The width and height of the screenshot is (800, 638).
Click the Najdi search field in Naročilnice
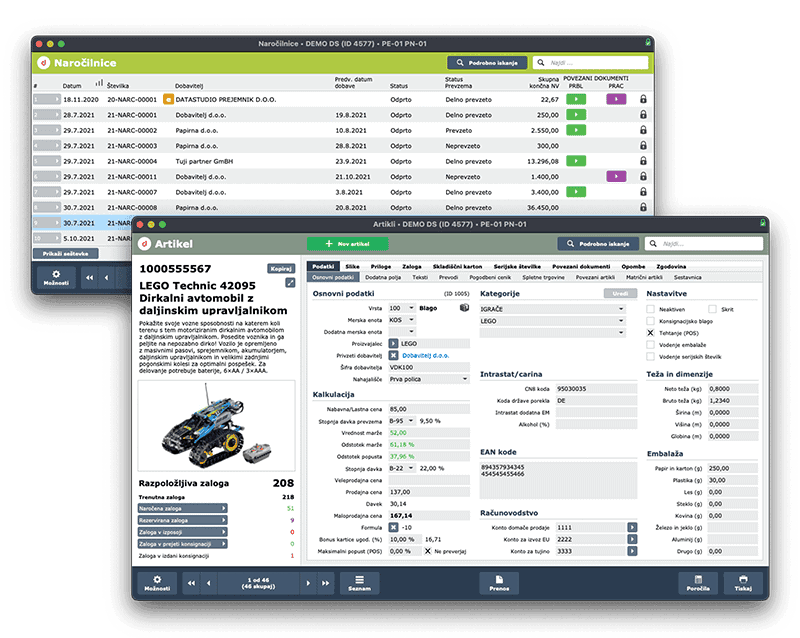pyautogui.click(x=594, y=62)
